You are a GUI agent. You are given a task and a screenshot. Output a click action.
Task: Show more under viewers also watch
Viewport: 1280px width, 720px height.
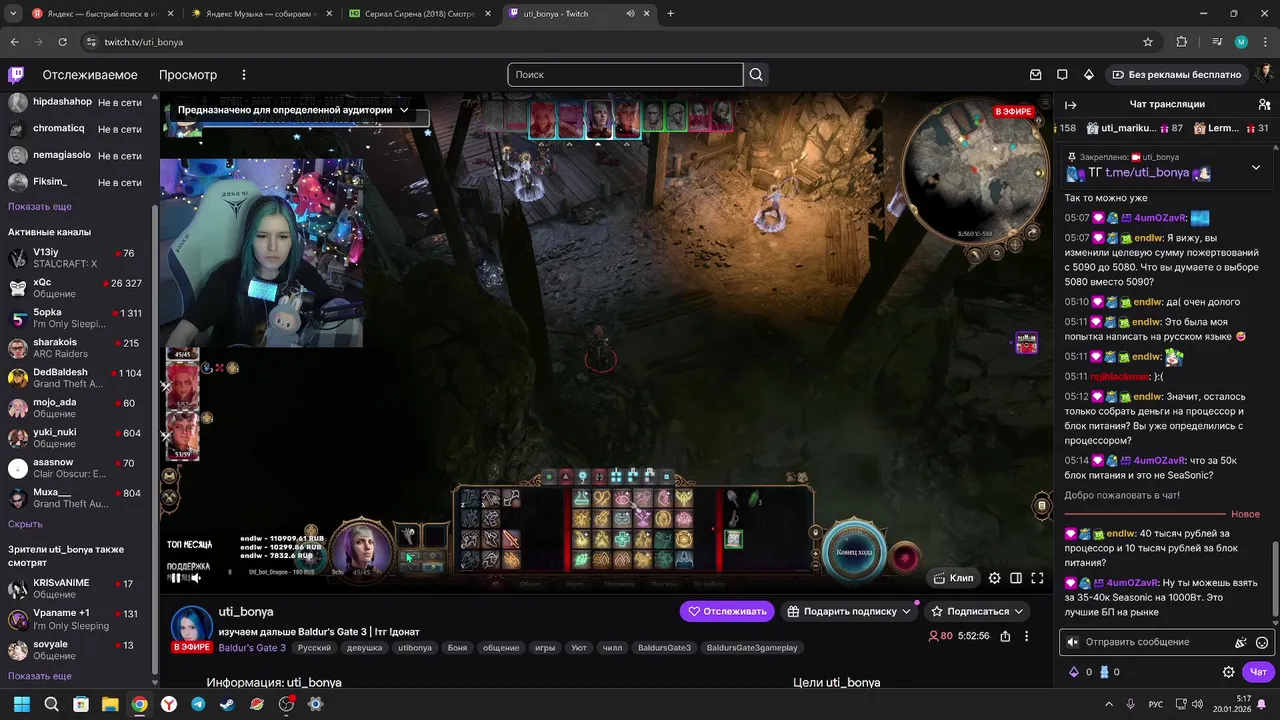tap(40, 676)
